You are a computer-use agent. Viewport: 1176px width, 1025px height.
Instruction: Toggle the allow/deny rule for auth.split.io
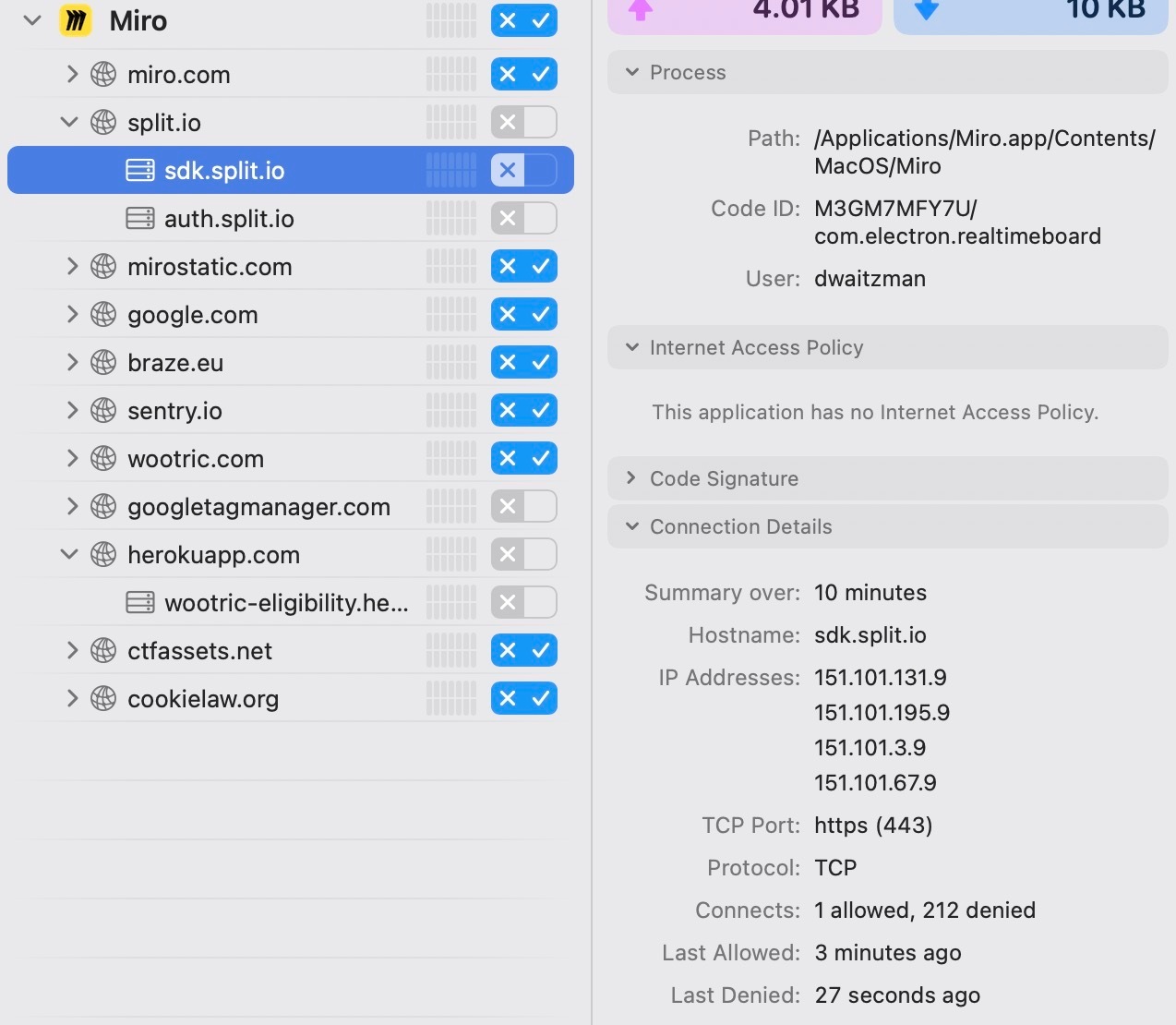(x=524, y=218)
